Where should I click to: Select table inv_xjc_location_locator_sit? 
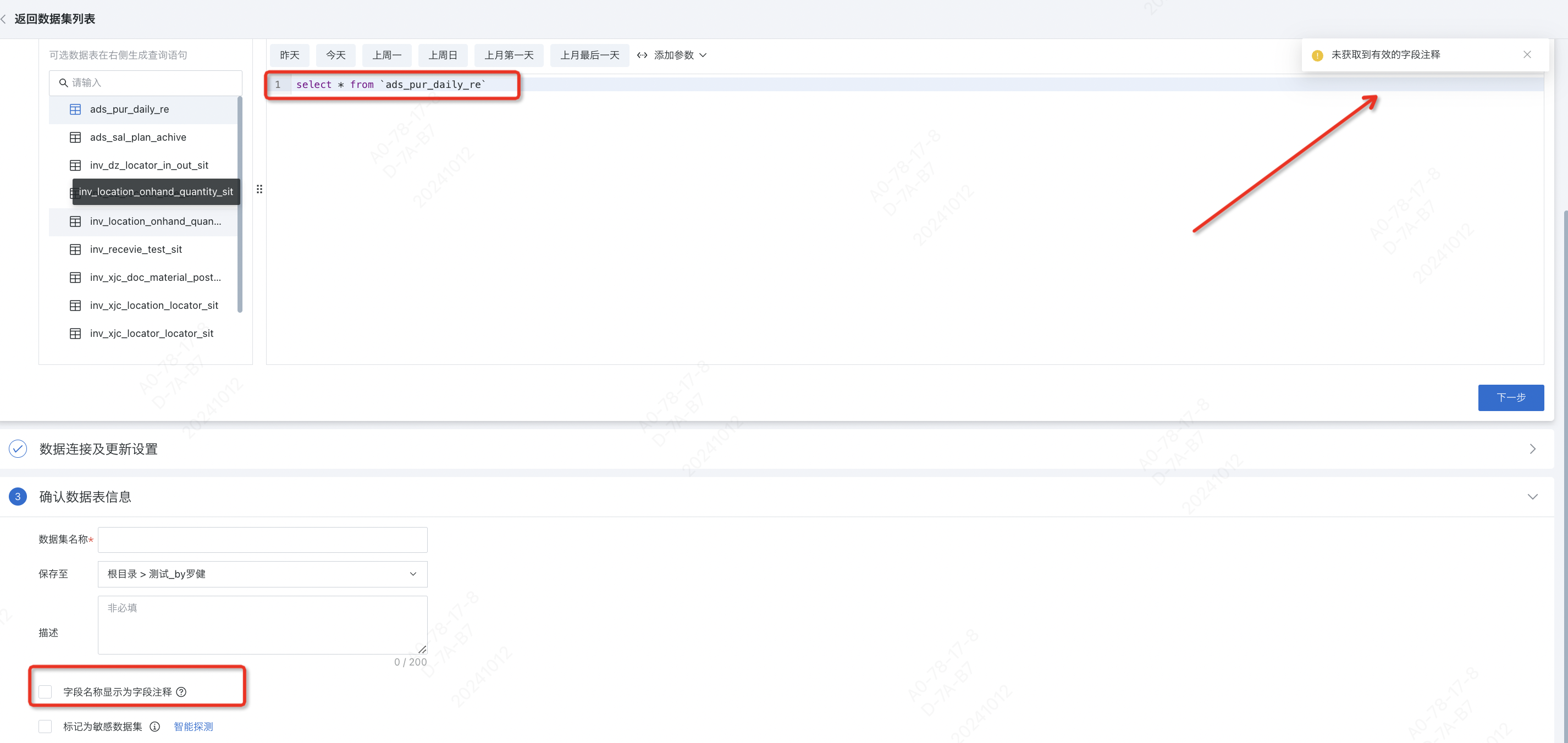143,306
